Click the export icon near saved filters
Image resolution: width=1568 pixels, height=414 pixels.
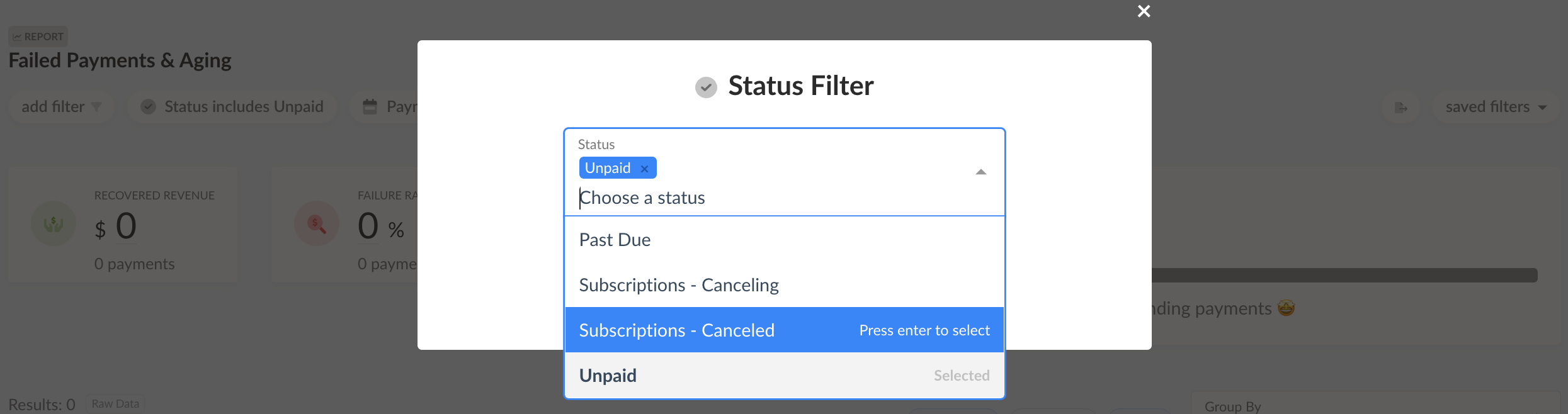tap(1401, 108)
